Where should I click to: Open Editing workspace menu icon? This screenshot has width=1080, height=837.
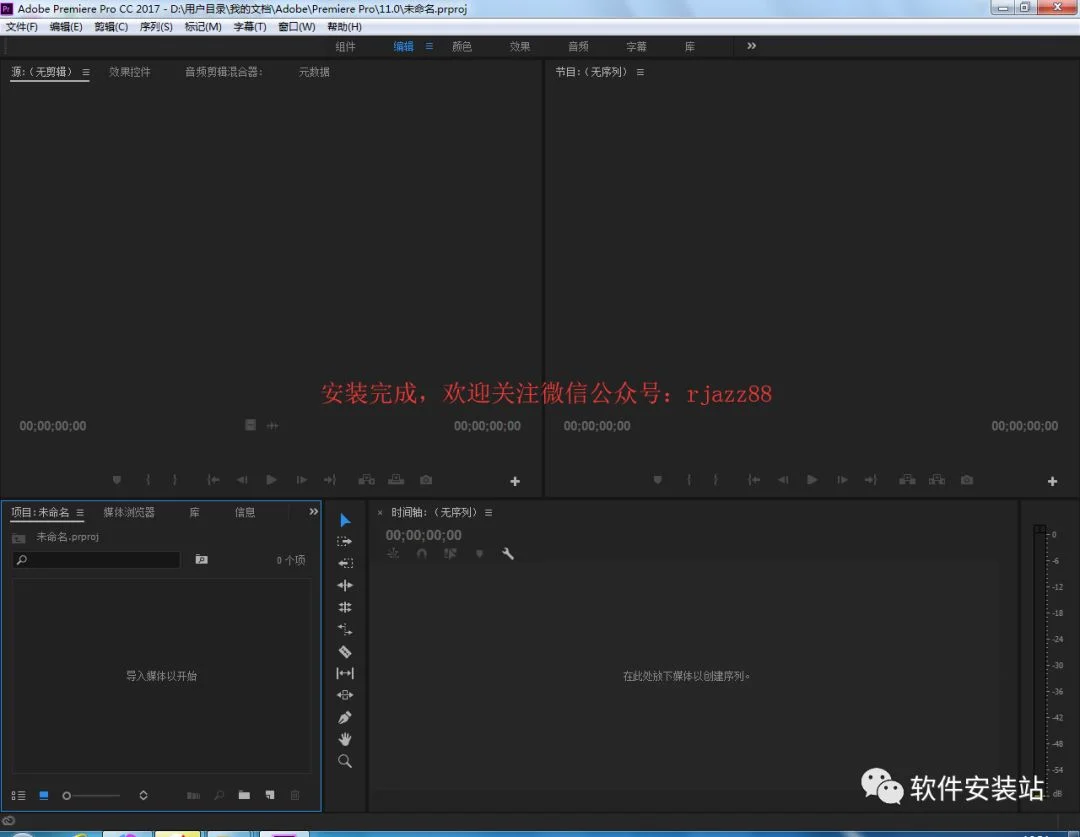coord(429,46)
